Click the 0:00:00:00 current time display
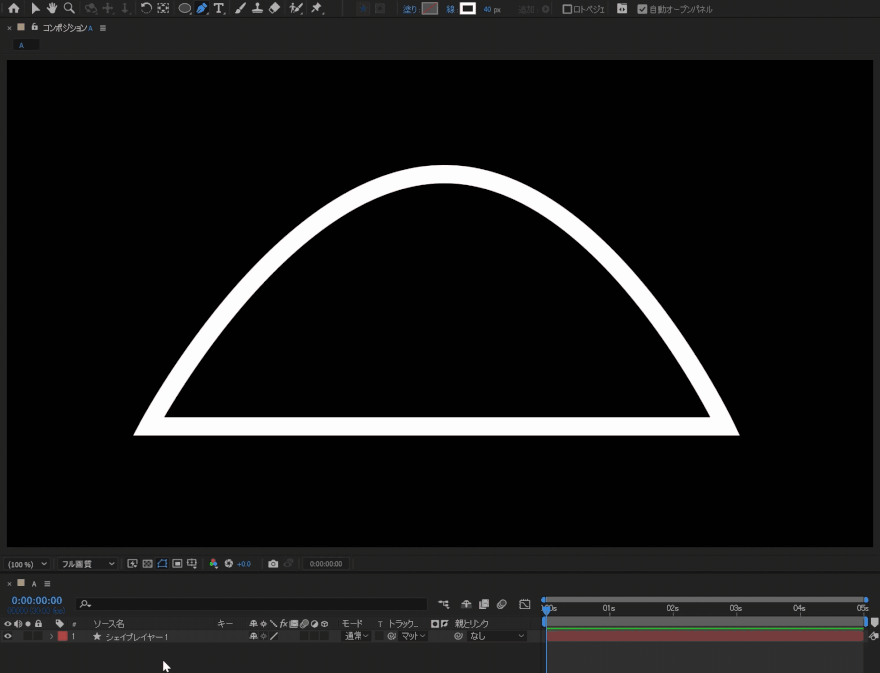880x673 pixels. 36,601
